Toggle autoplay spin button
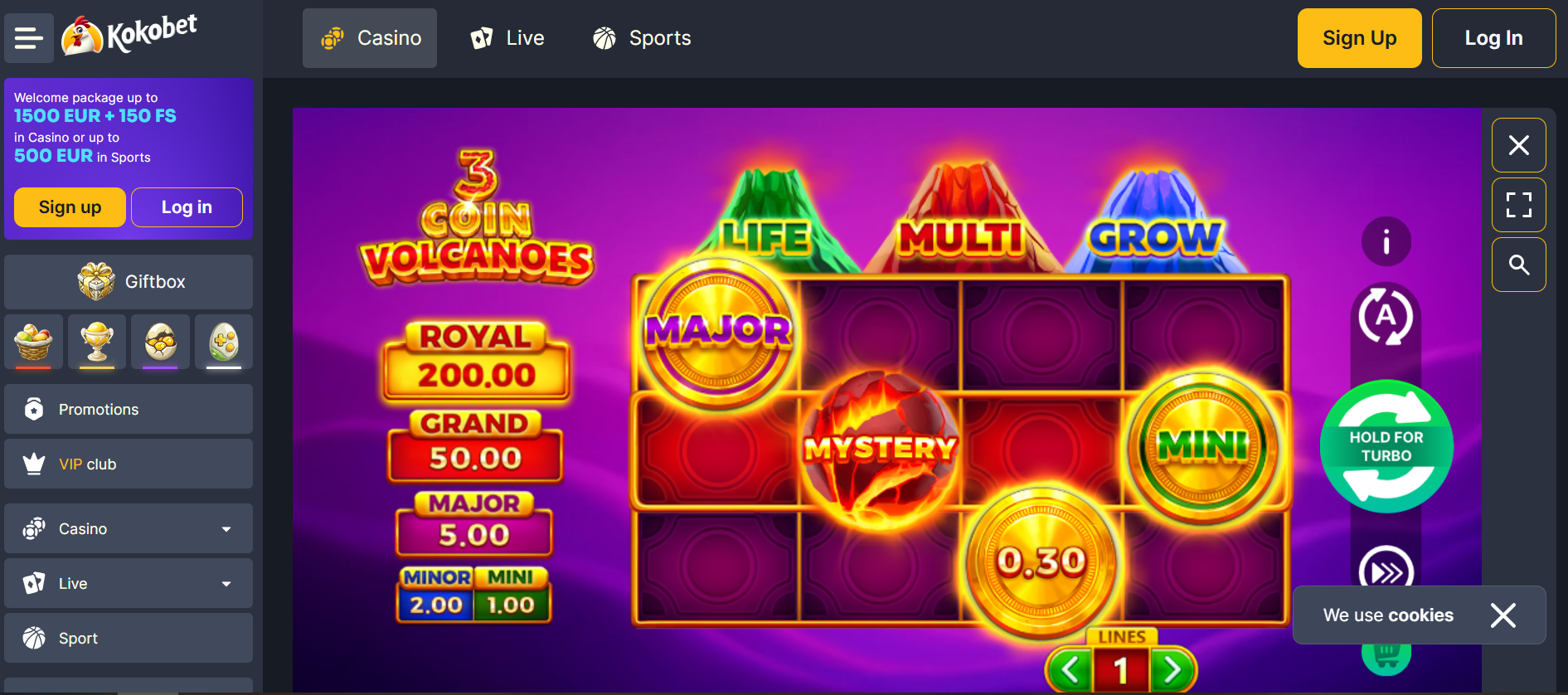Viewport: 1568px width, 695px height. 1386,315
